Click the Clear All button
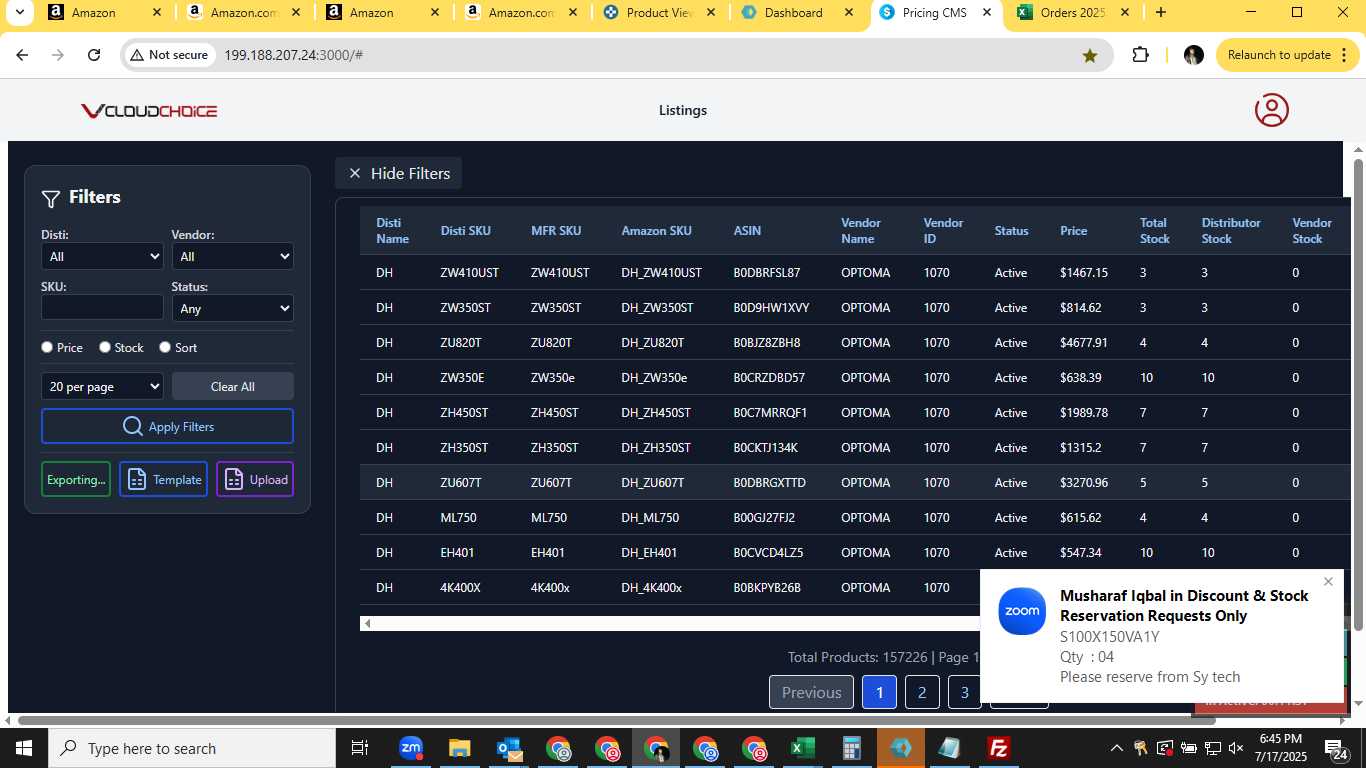 233,386
